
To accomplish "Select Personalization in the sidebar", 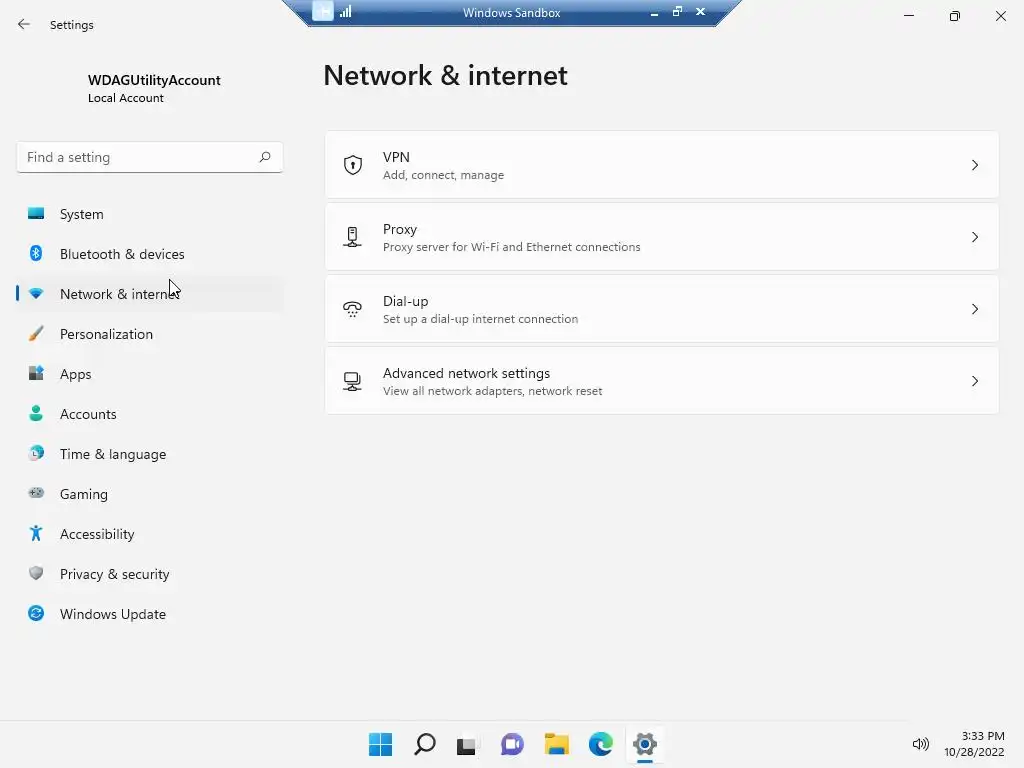I will pos(106,334).
